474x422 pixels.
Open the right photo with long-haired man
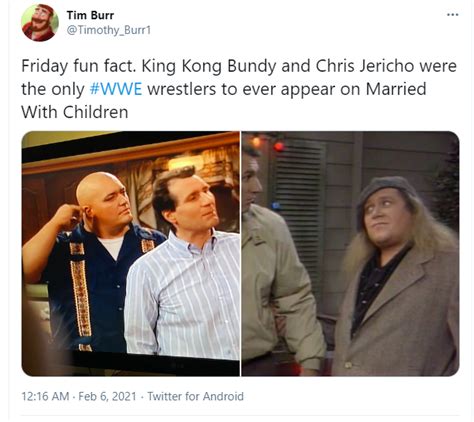(350, 254)
